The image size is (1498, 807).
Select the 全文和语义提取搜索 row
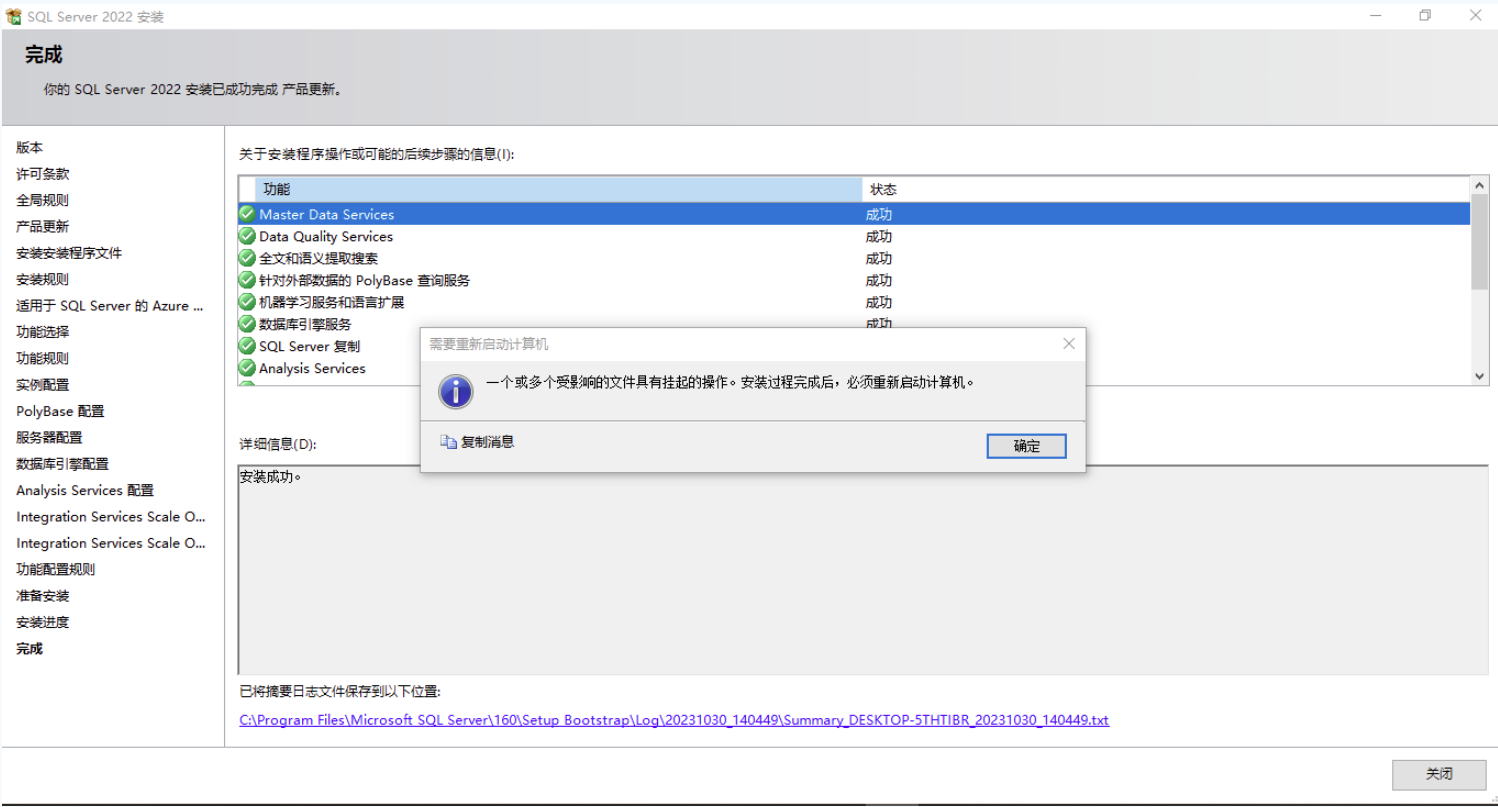(854, 258)
